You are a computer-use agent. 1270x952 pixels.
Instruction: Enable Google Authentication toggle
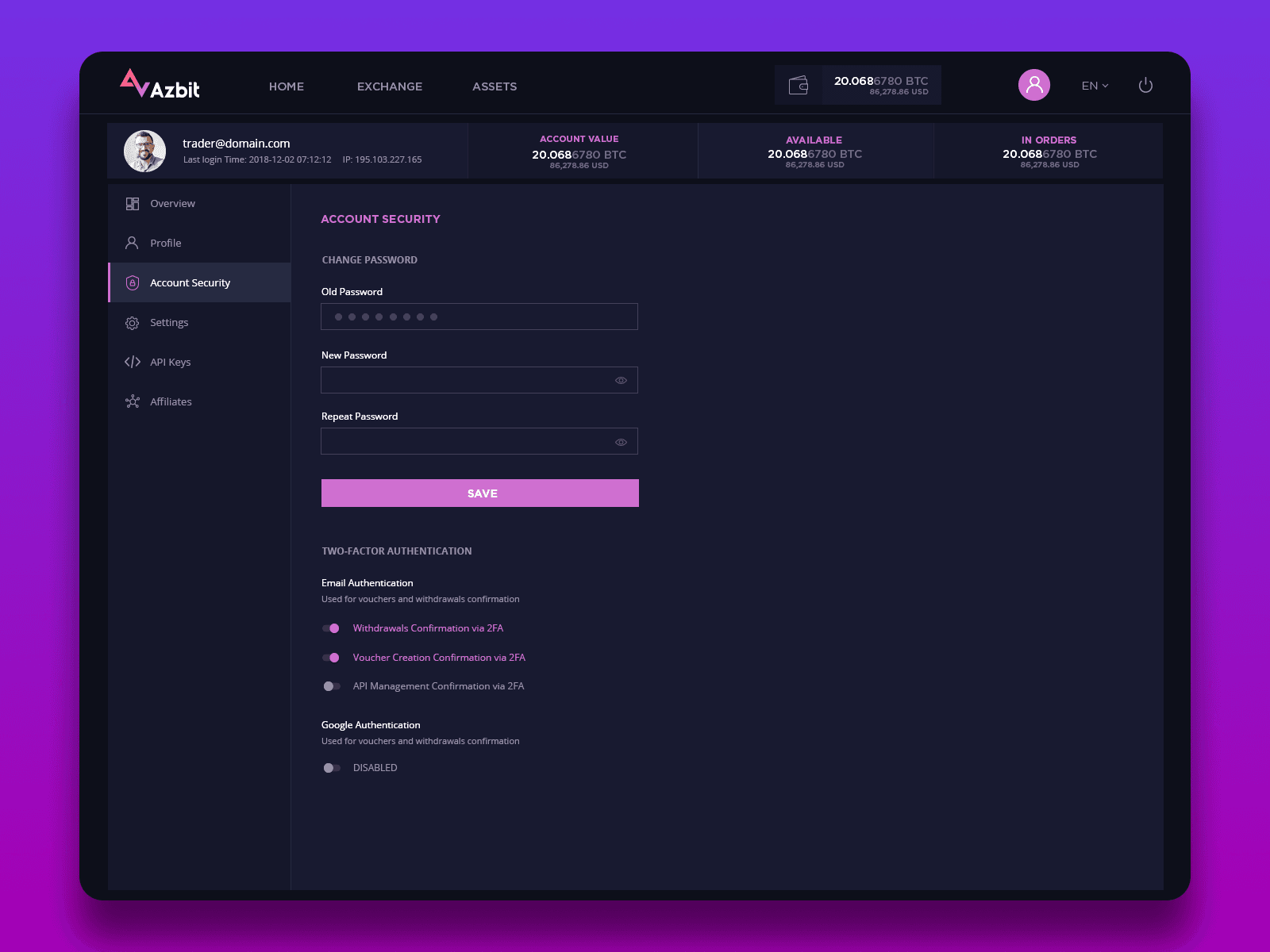(x=331, y=768)
